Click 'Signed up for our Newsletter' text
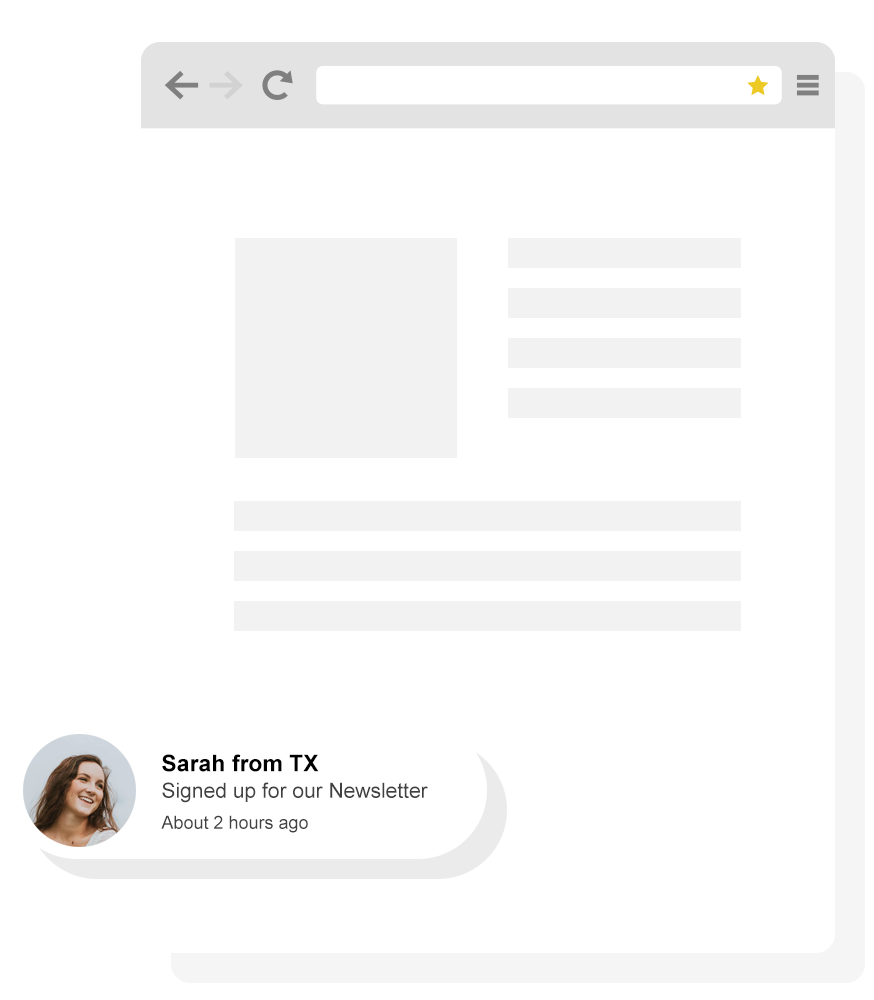This screenshot has width=874, height=1000. tap(294, 791)
